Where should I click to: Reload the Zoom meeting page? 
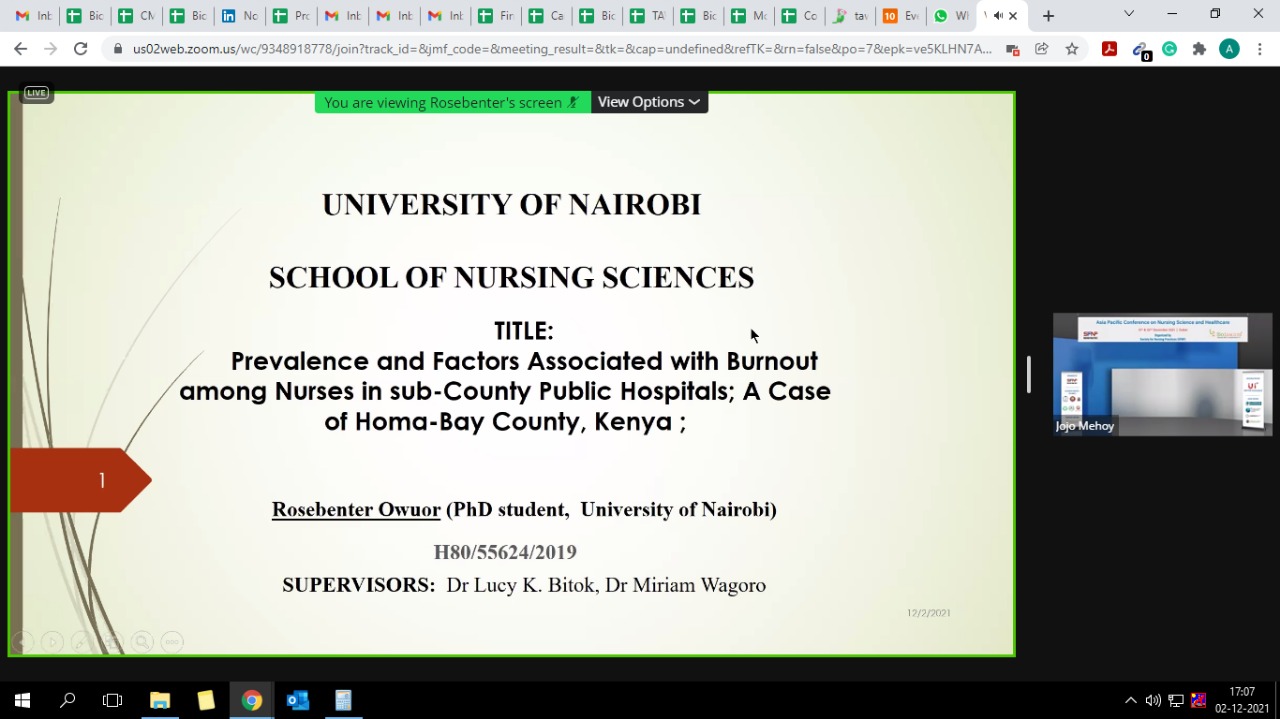[x=81, y=49]
